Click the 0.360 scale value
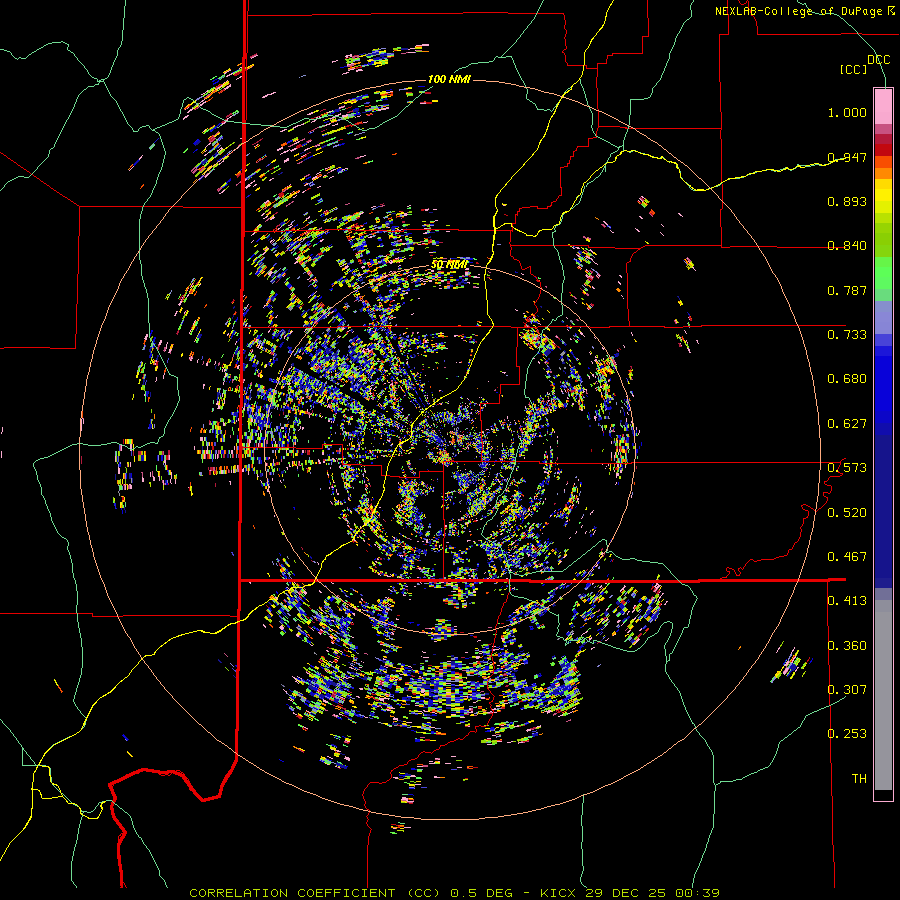900x900 pixels. coord(847,645)
